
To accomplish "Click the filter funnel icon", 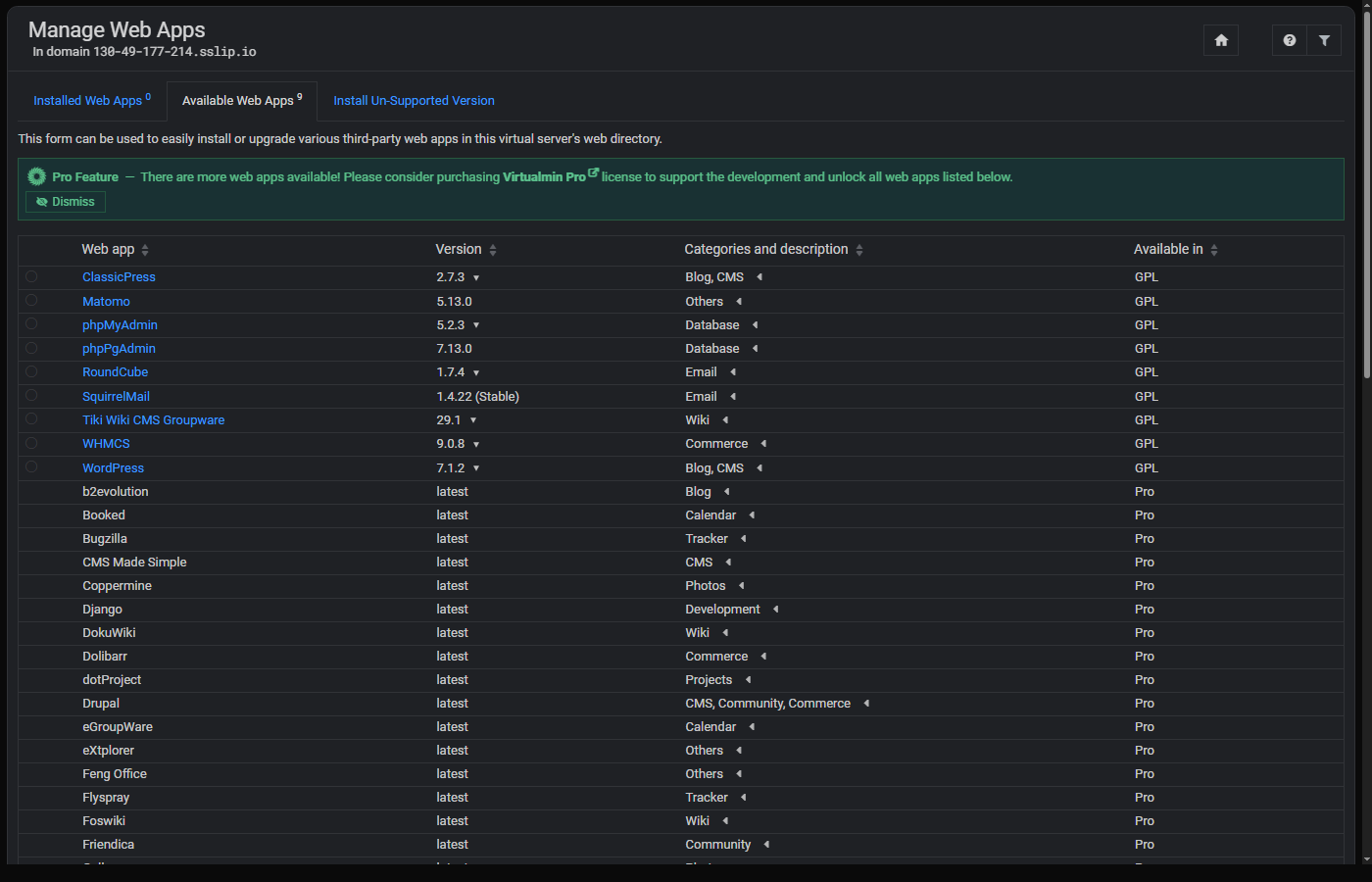I will pos(1324,40).
